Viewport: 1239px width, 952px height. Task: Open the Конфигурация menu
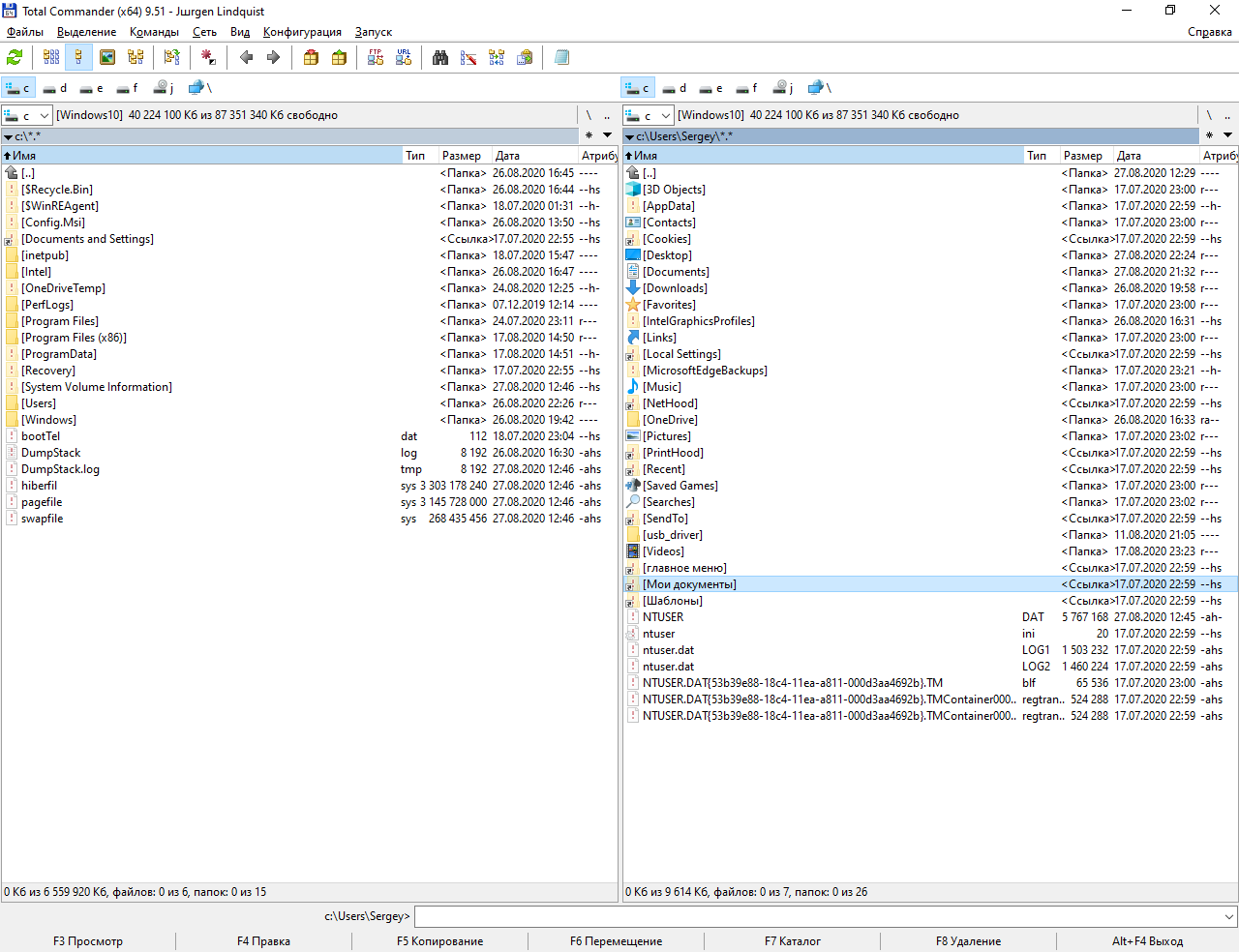click(302, 32)
